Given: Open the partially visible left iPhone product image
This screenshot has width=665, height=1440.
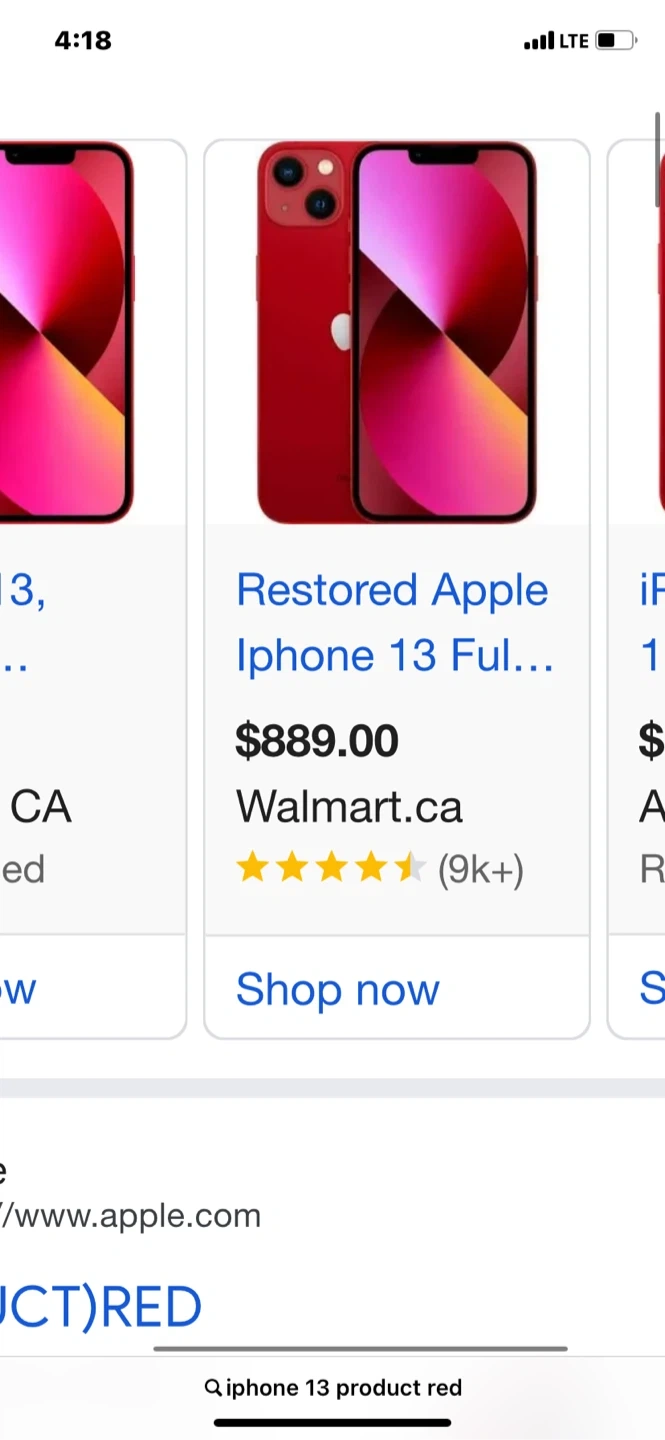Looking at the screenshot, I should point(66,332).
